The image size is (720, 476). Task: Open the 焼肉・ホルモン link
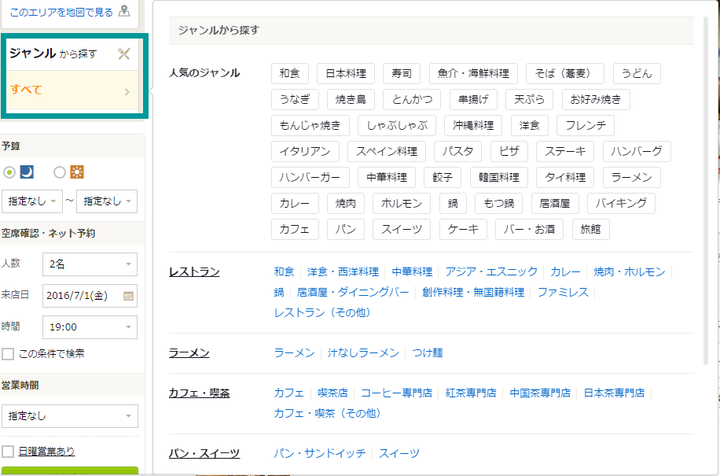tap(629, 272)
